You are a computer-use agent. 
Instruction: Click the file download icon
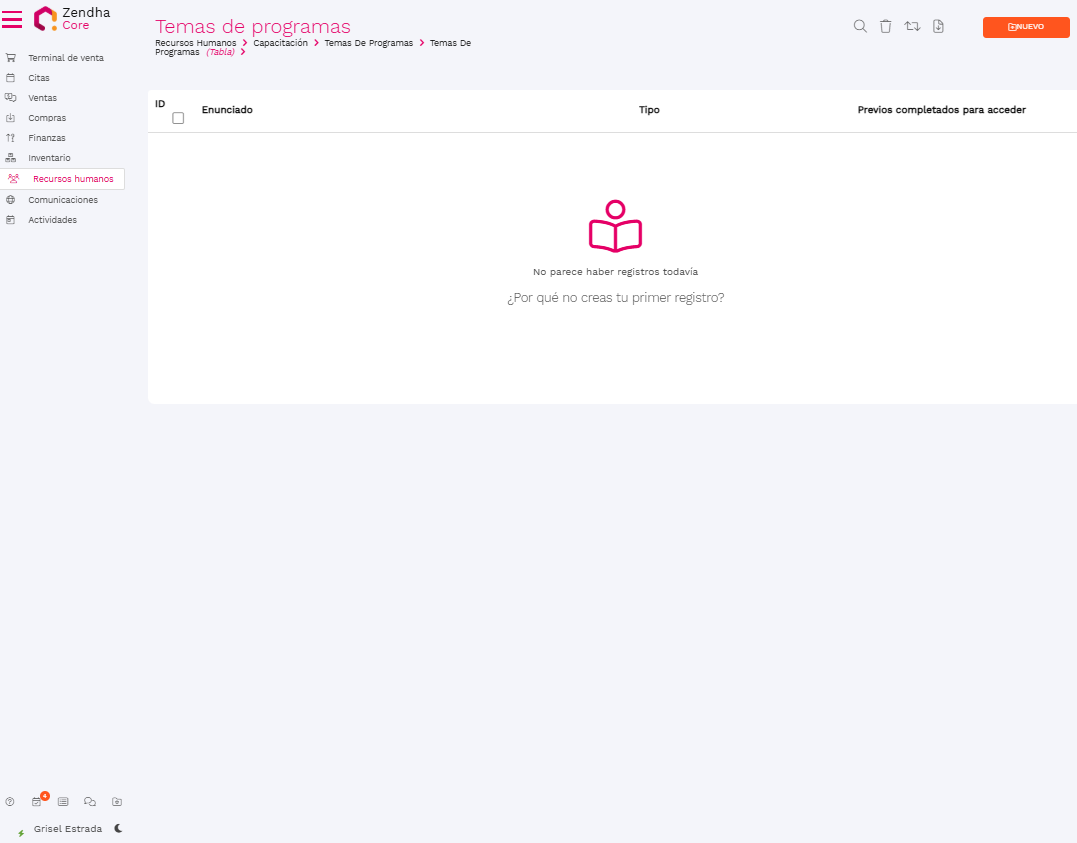[938, 26]
